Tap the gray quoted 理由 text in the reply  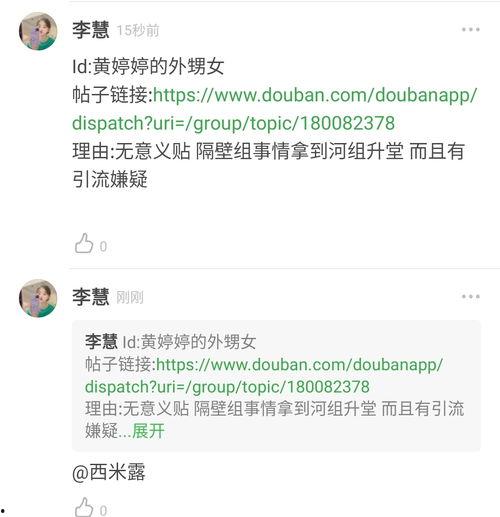click(x=275, y=419)
